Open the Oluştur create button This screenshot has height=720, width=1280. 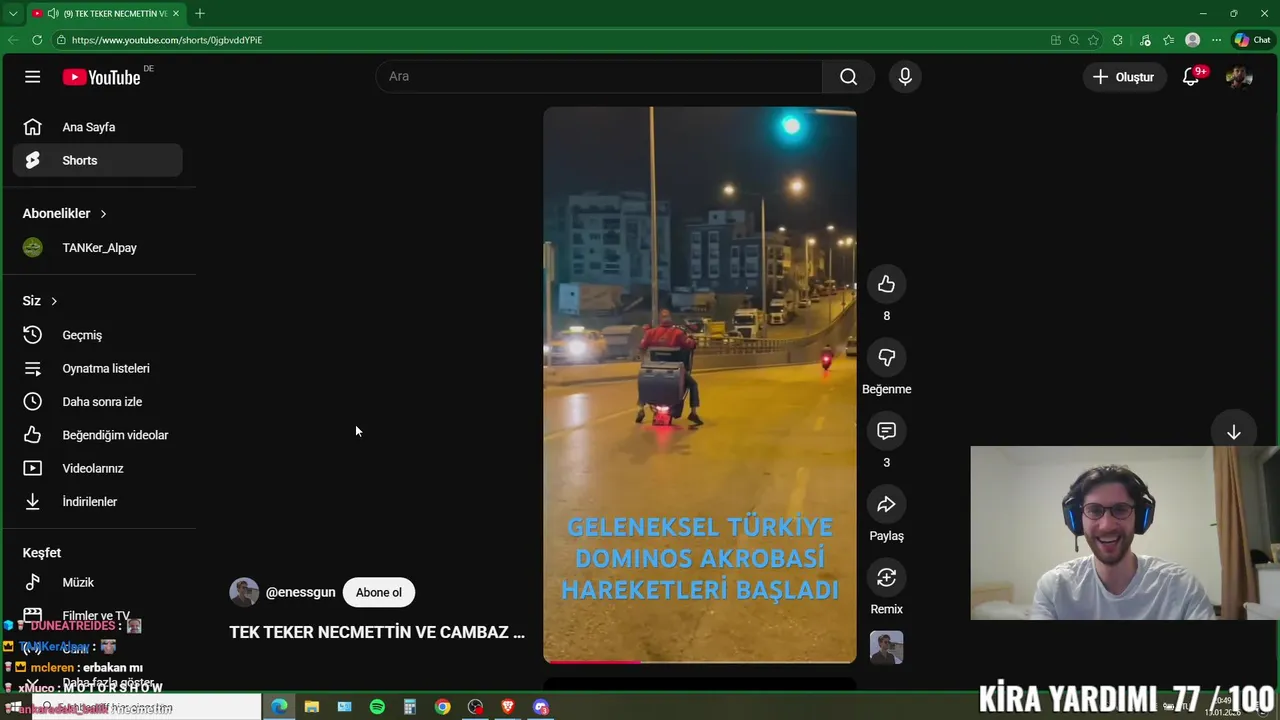click(x=1124, y=77)
